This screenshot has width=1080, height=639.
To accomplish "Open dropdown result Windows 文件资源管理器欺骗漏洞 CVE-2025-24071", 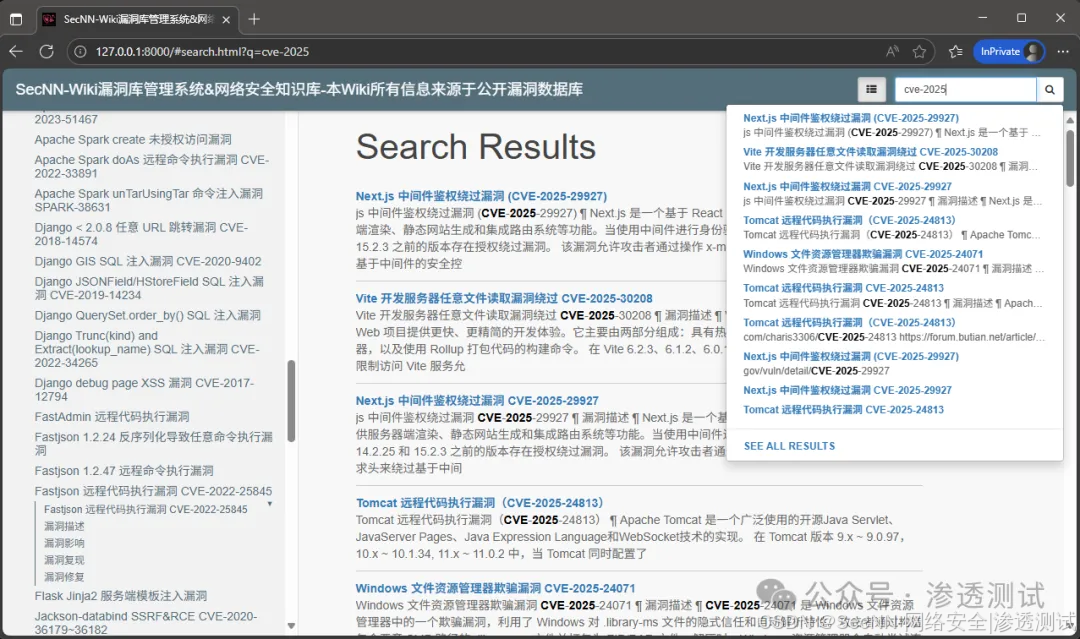I will [x=863, y=254].
